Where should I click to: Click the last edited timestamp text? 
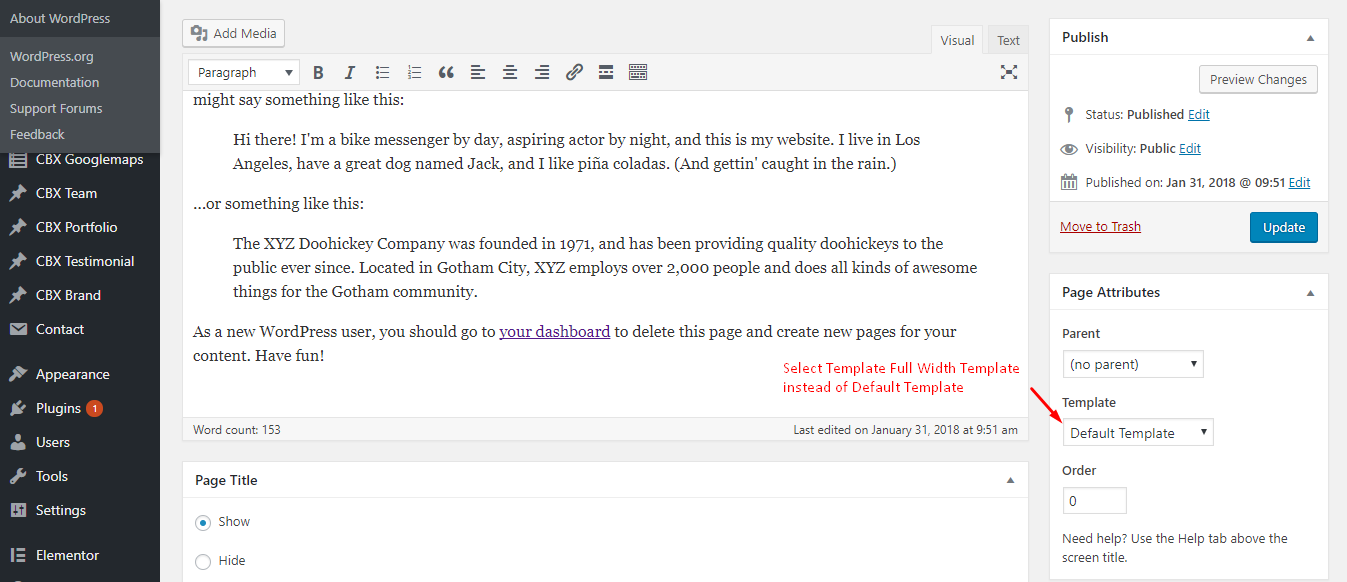905,430
